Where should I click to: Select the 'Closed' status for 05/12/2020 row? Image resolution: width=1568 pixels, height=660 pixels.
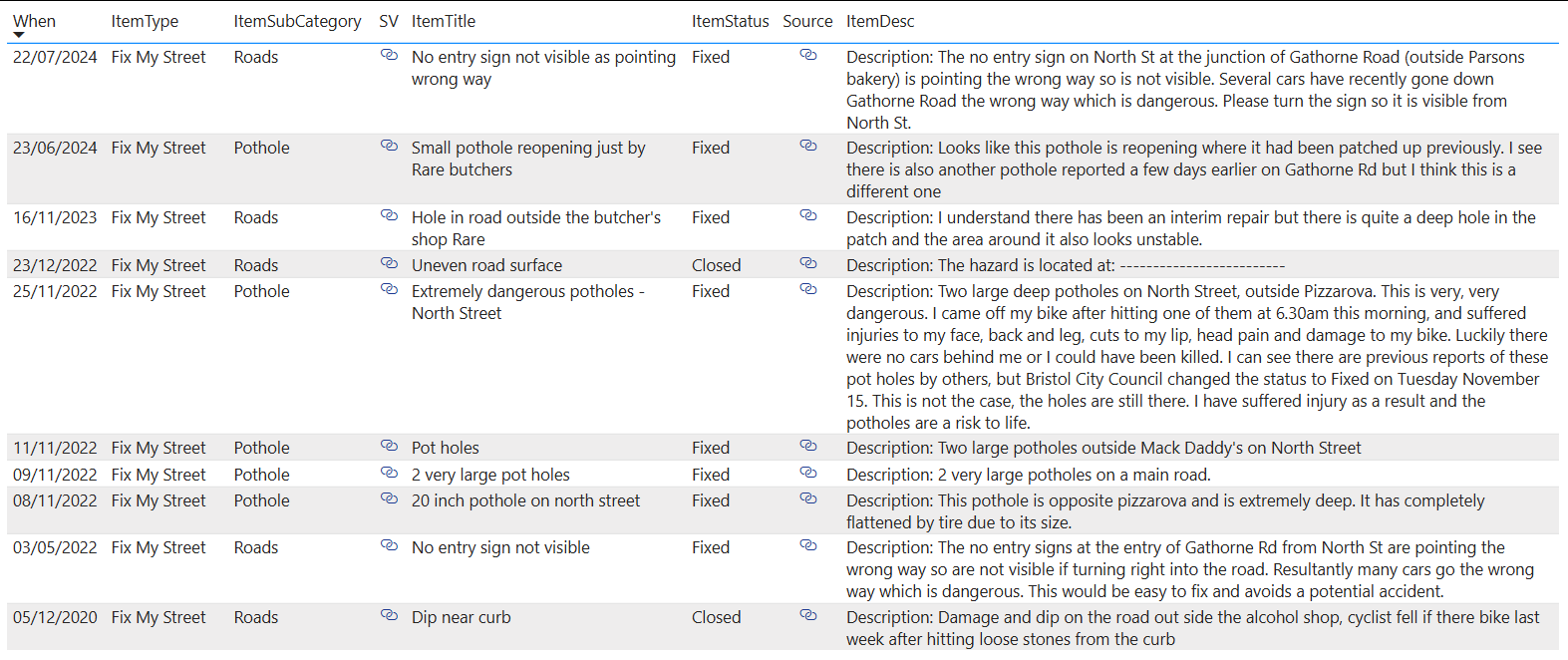[716, 617]
